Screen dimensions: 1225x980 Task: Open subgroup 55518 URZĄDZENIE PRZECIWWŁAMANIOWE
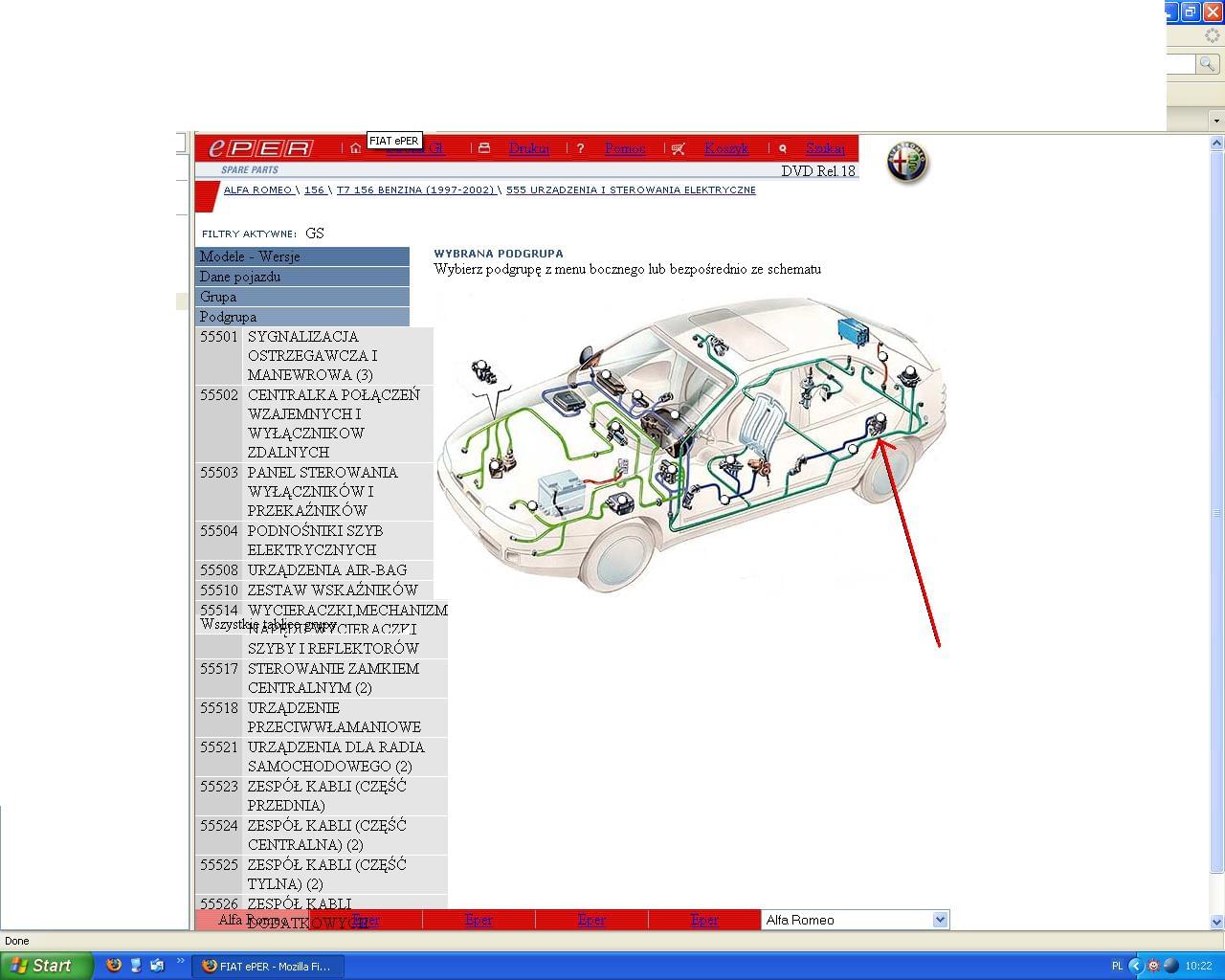(322, 717)
